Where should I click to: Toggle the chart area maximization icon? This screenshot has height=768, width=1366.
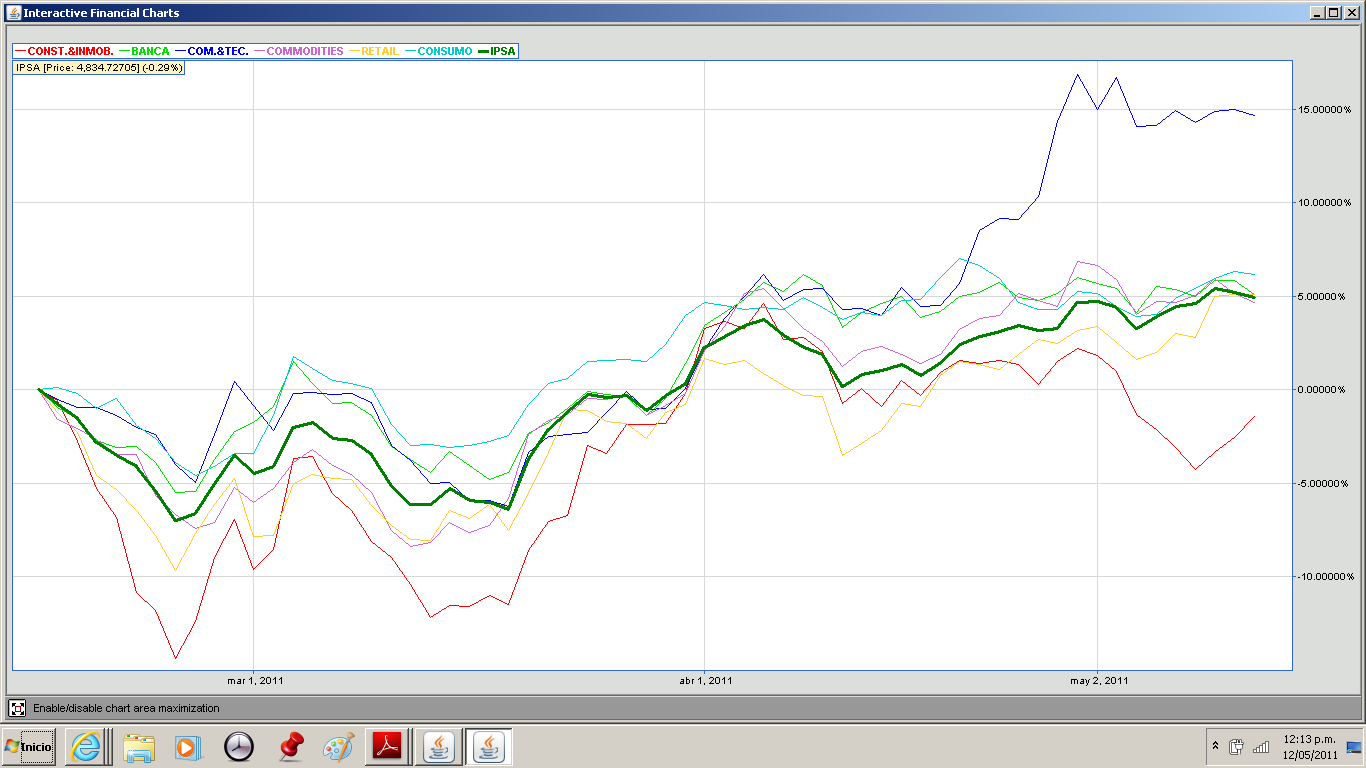click(17, 708)
